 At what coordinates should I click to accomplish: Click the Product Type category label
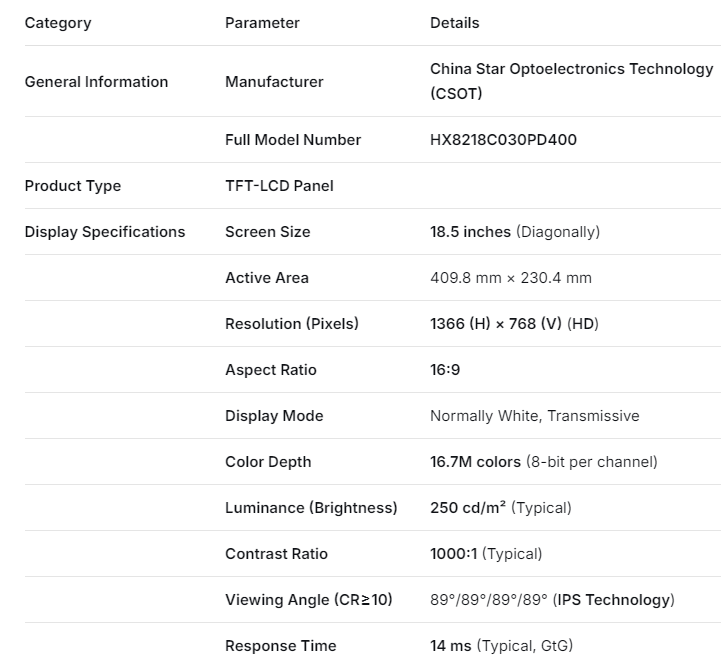click(x=72, y=186)
